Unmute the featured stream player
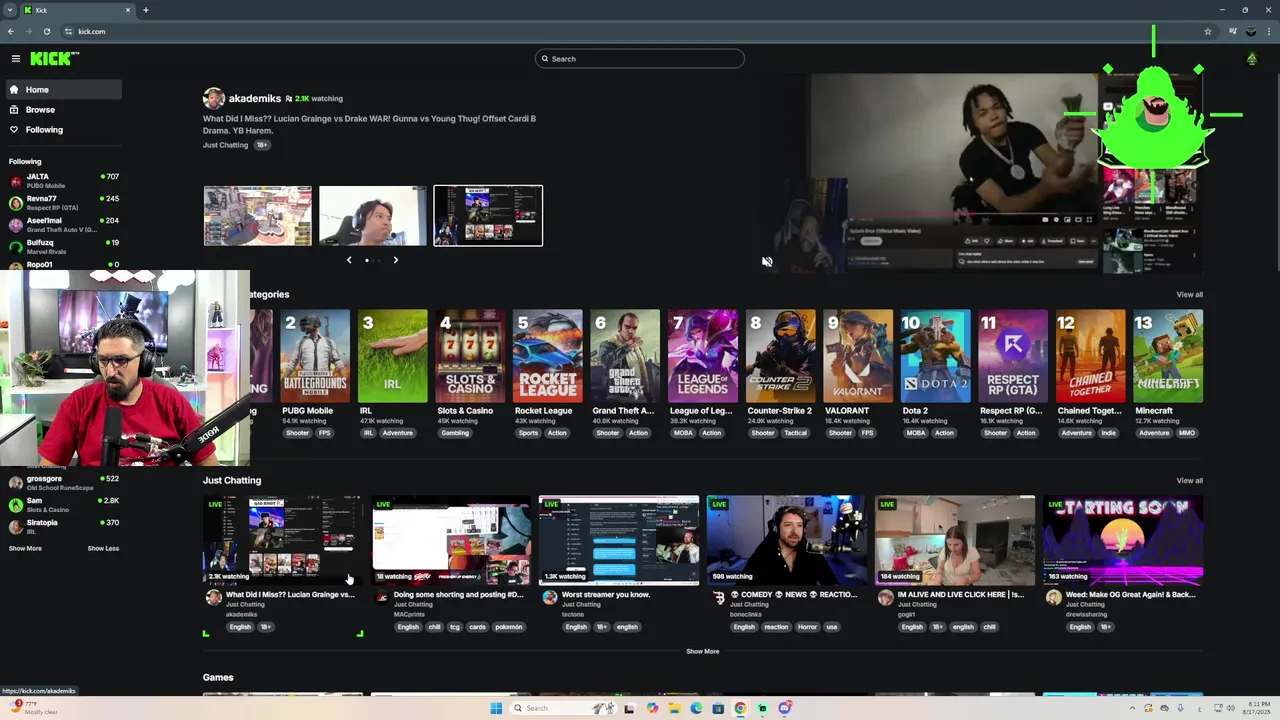 [767, 262]
